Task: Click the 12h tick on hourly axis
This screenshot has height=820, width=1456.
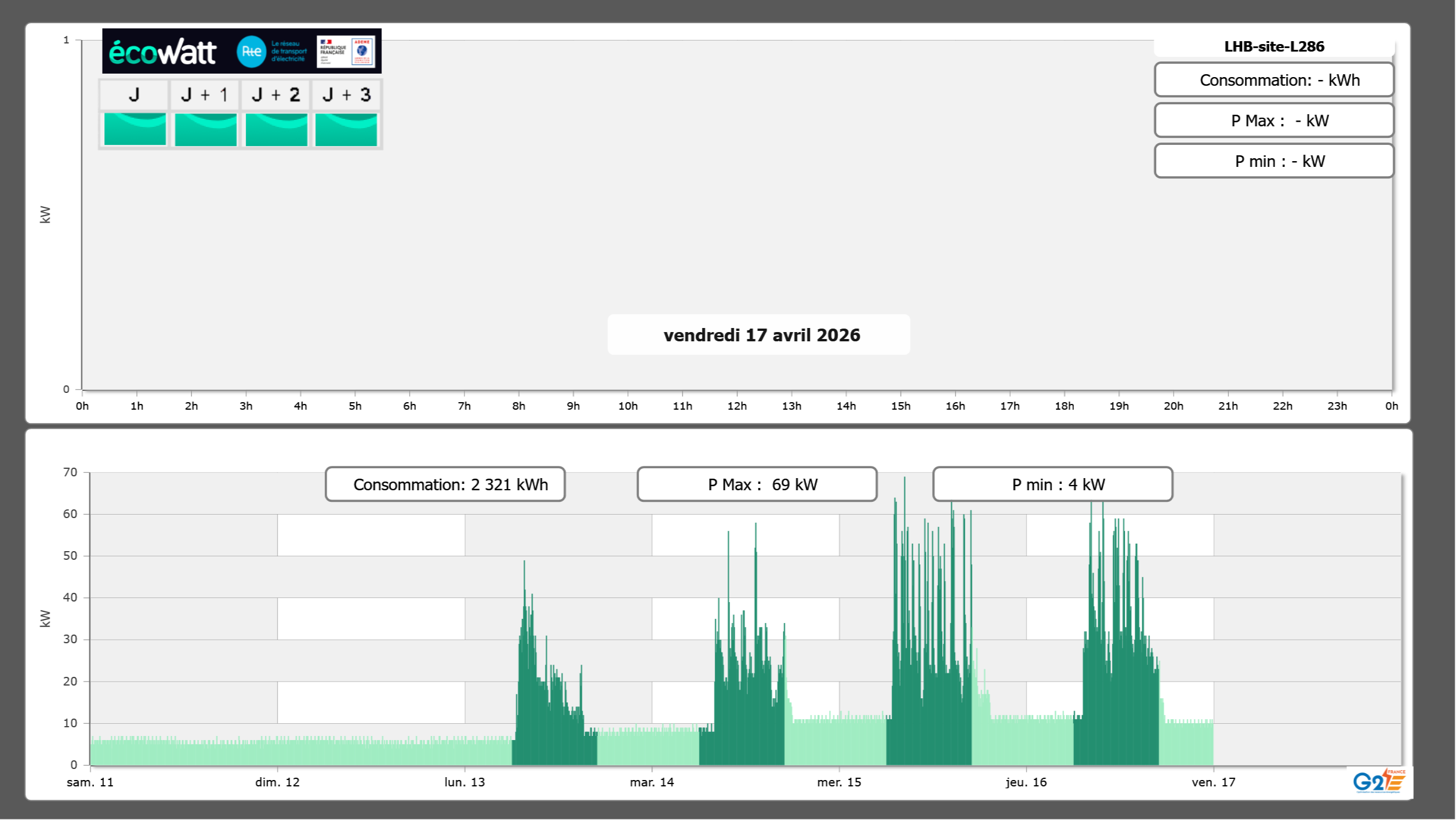Action: 737,406
